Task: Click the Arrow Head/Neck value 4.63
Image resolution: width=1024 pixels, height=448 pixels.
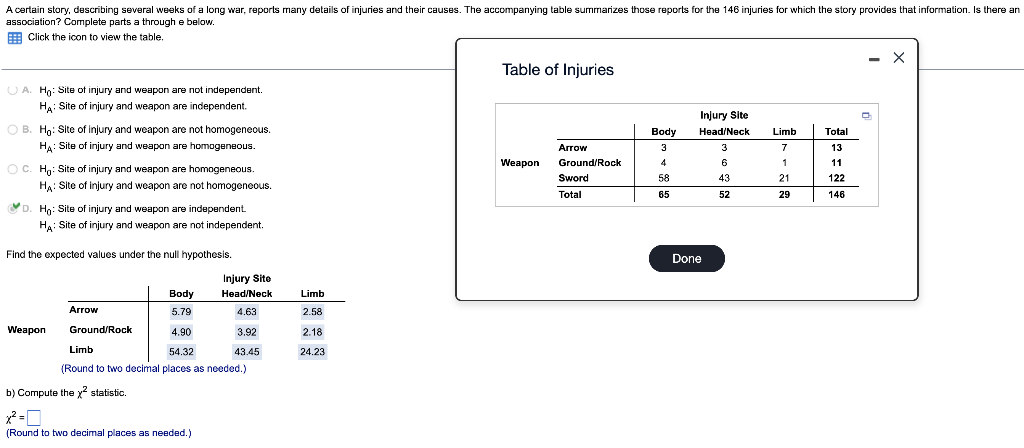Action: tap(247, 312)
